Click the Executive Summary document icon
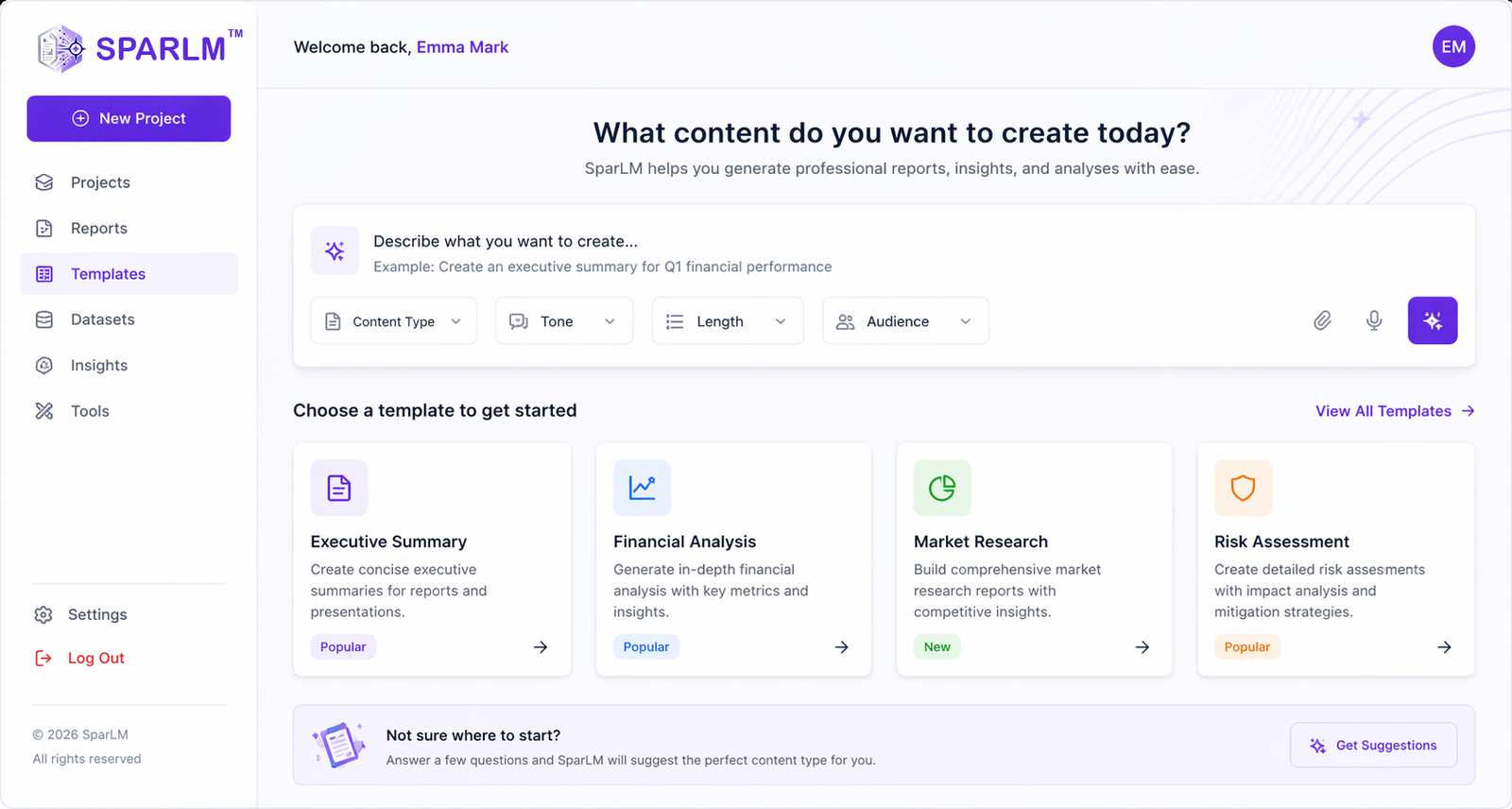 (x=339, y=488)
